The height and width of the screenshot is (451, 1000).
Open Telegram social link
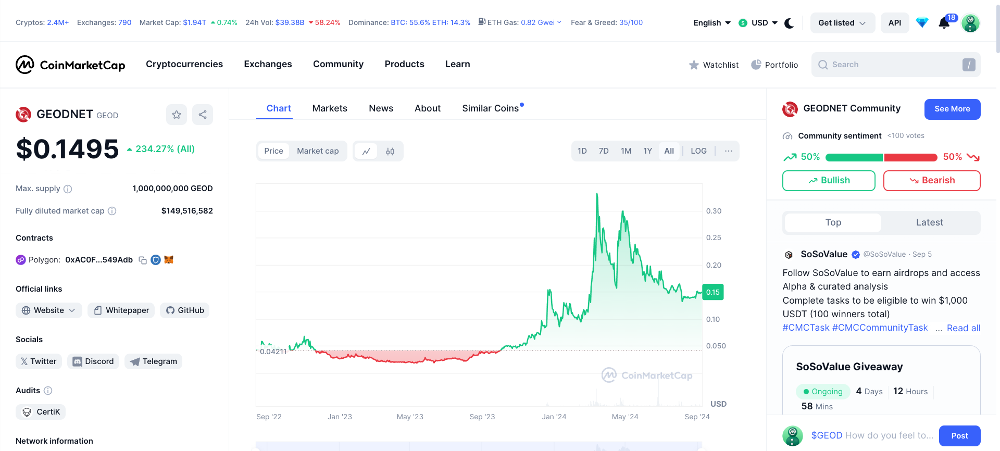tap(153, 361)
